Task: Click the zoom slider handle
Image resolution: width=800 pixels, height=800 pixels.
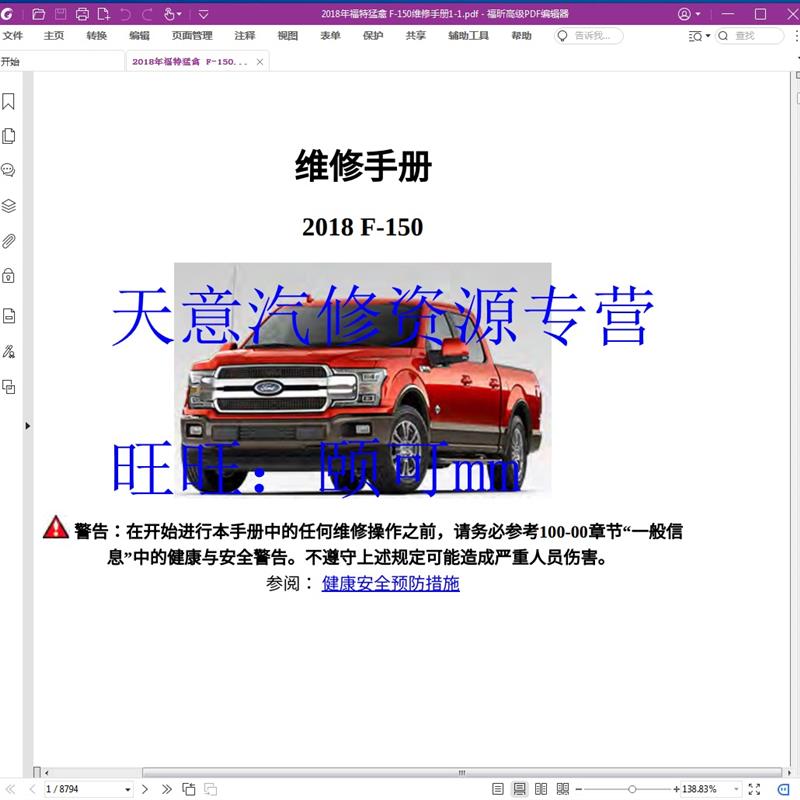Action: point(632,789)
